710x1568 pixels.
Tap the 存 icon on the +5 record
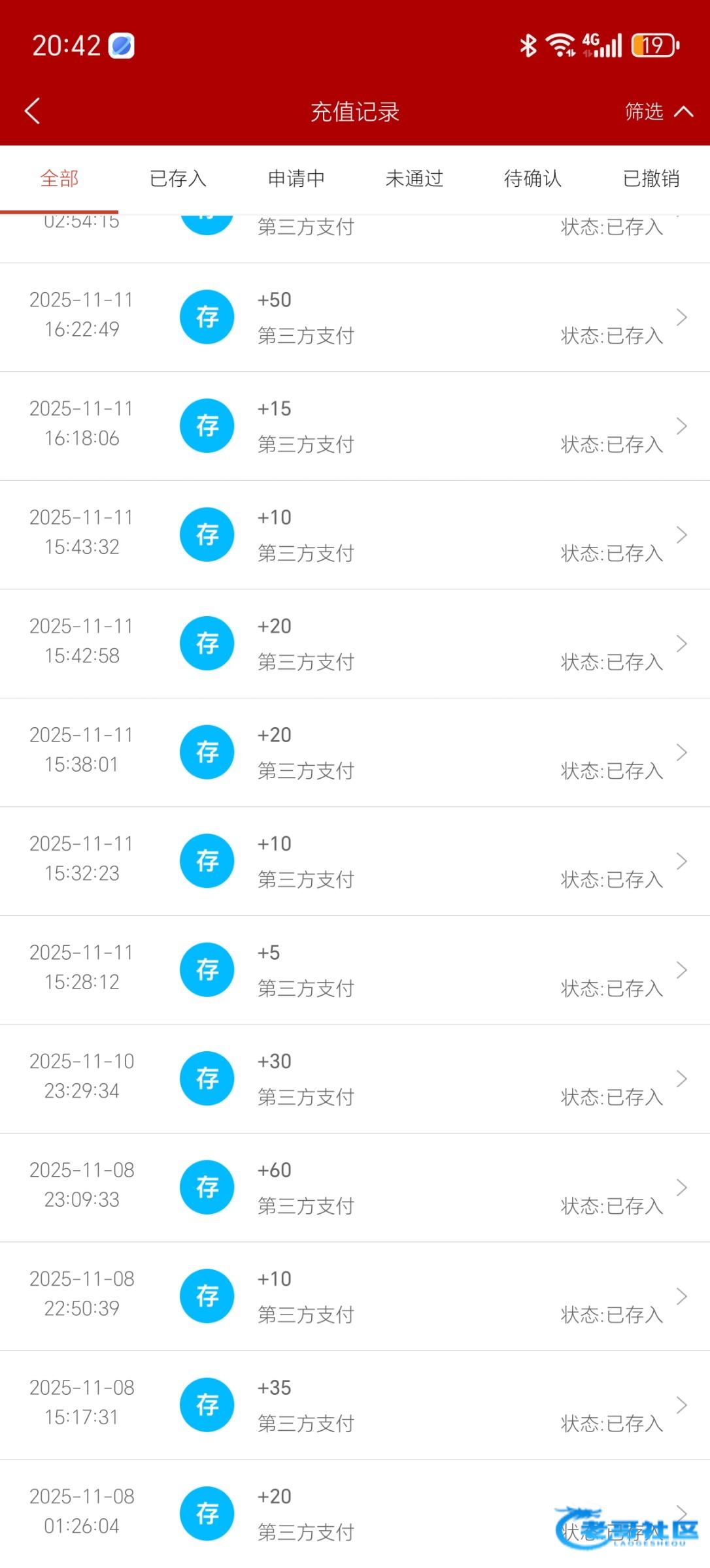[207, 970]
